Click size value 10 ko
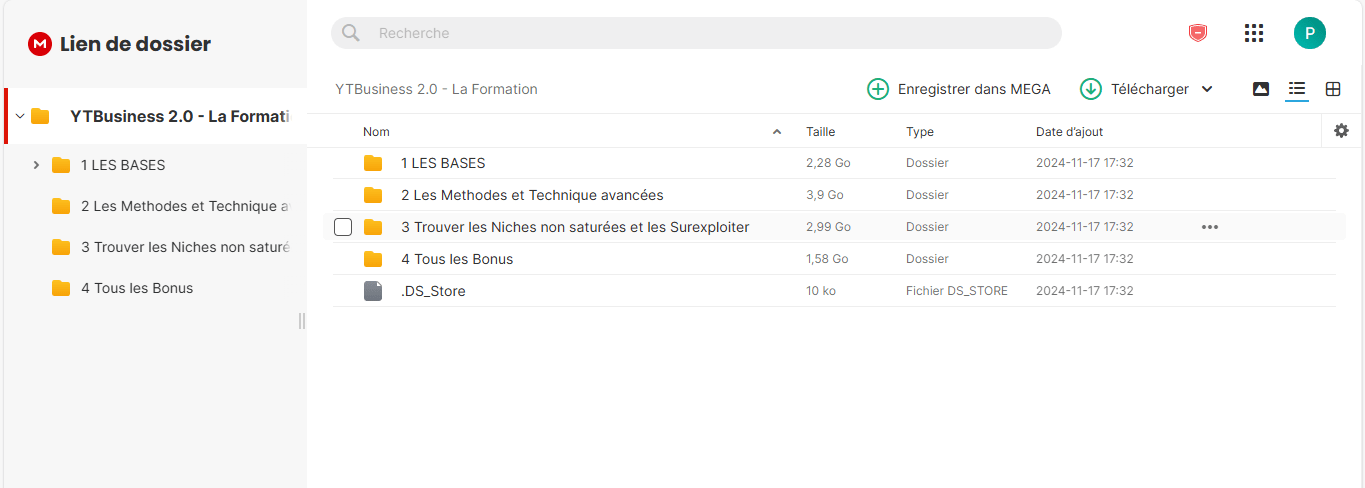Image resolution: width=1365 pixels, height=488 pixels. tap(821, 291)
